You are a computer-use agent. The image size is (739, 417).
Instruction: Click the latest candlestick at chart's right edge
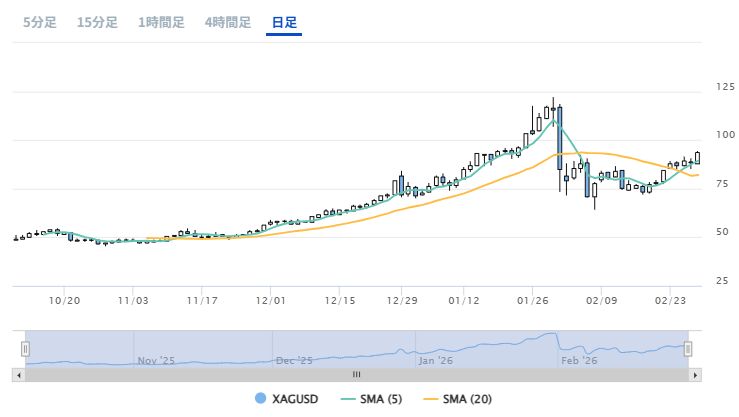click(698, 158)
